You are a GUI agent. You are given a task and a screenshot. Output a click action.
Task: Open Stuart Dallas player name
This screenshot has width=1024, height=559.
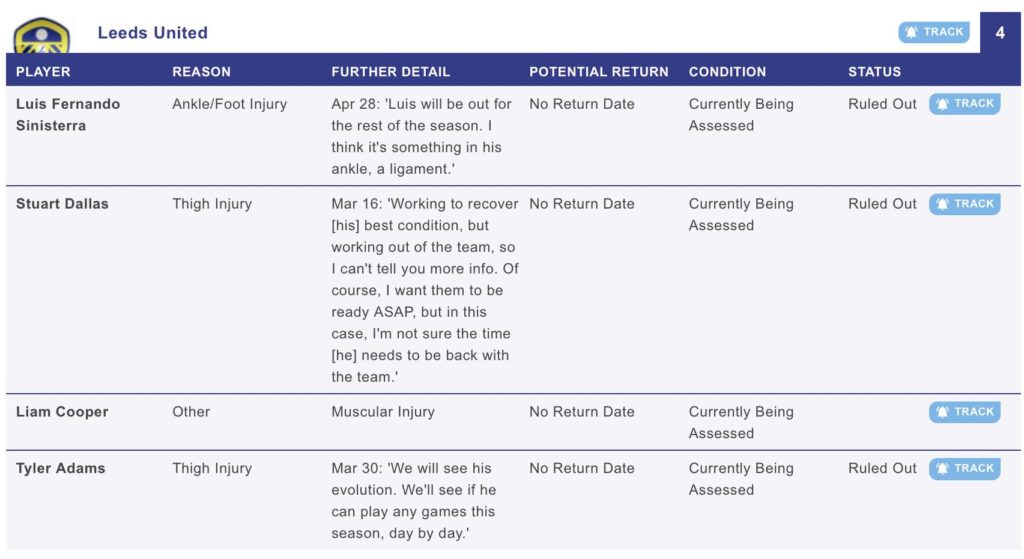pos(62,204)
